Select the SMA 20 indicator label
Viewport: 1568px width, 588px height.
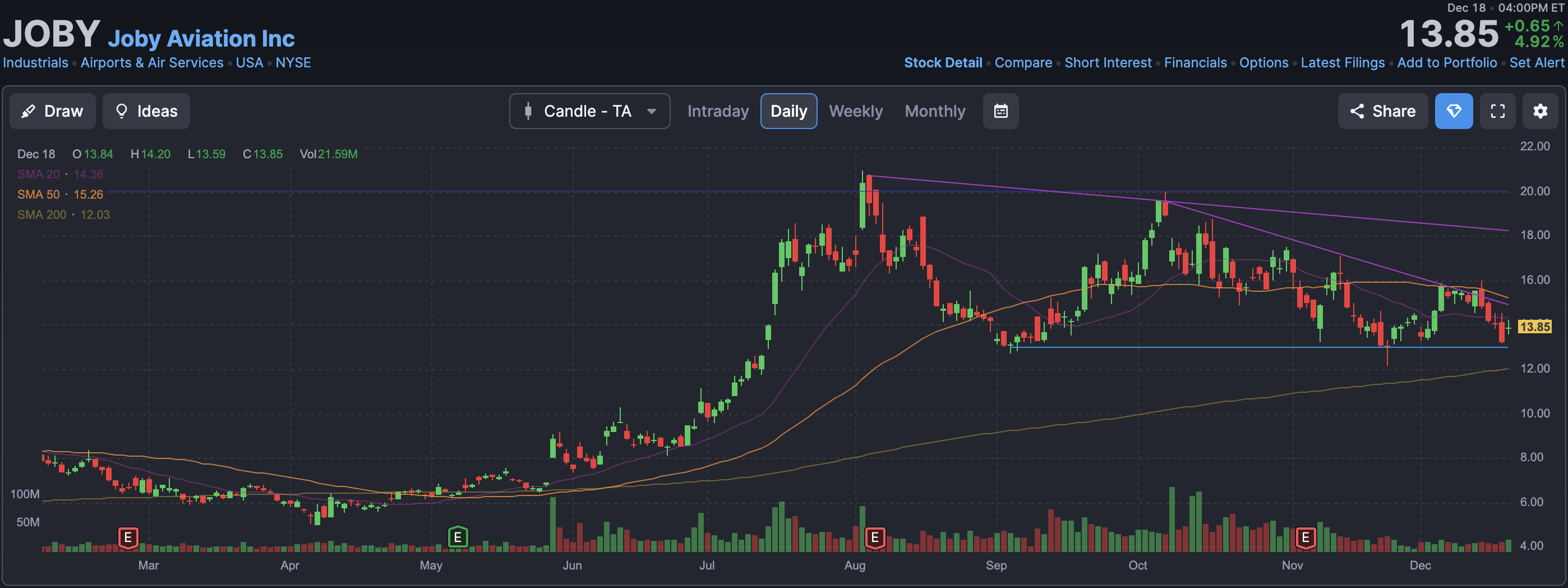[38, 174]
